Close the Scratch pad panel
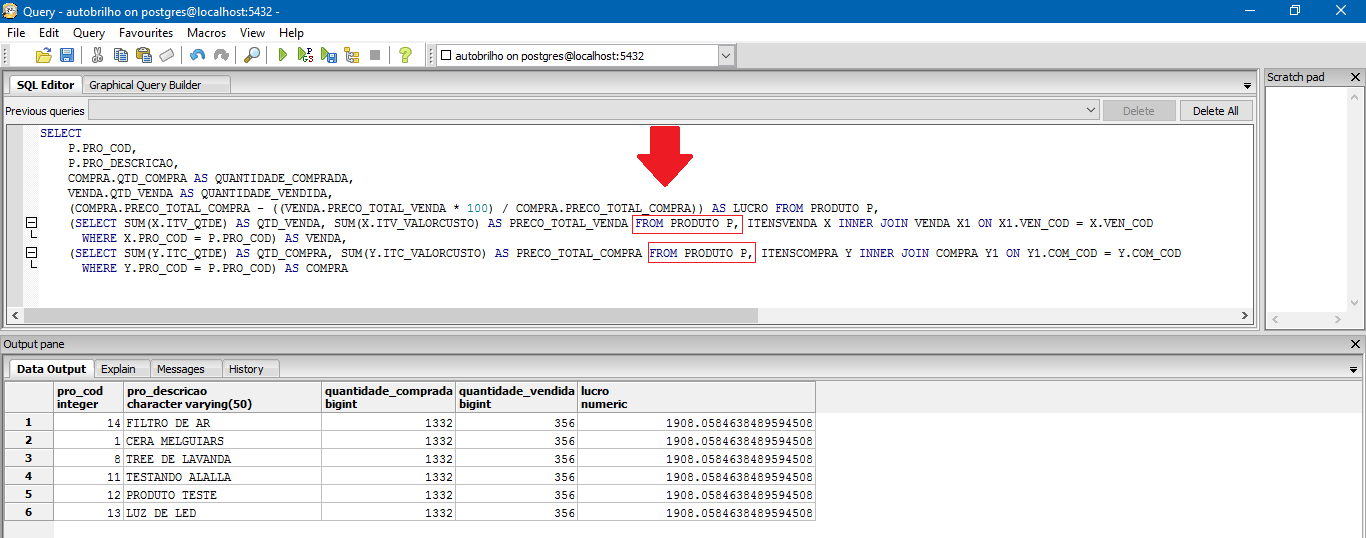Viewport: 1366px width, 538px height. (x=1355, y=77)
